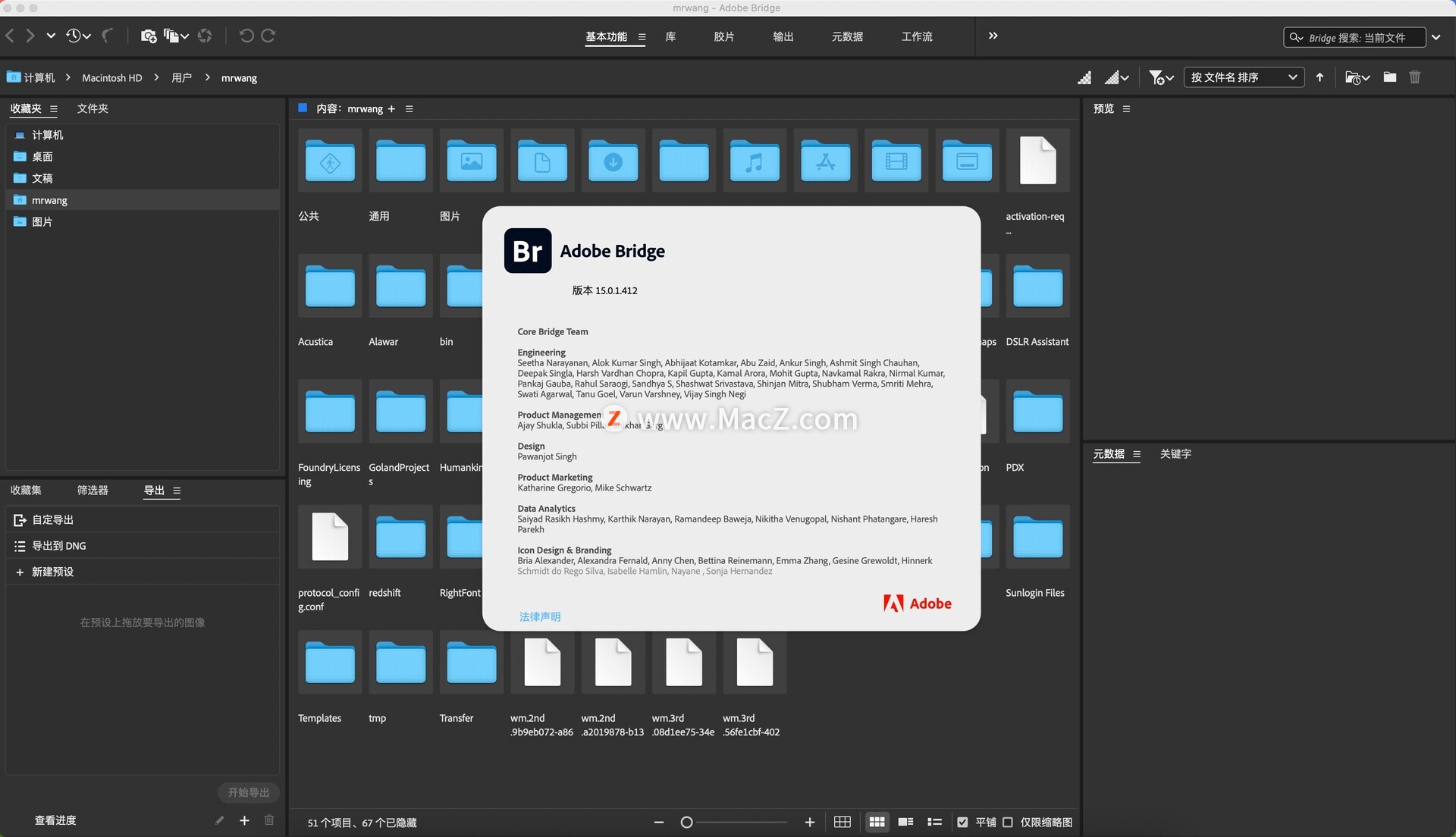1456x837 pixels.
Task: Click 自定导出 preset
Action: point(143,519)
